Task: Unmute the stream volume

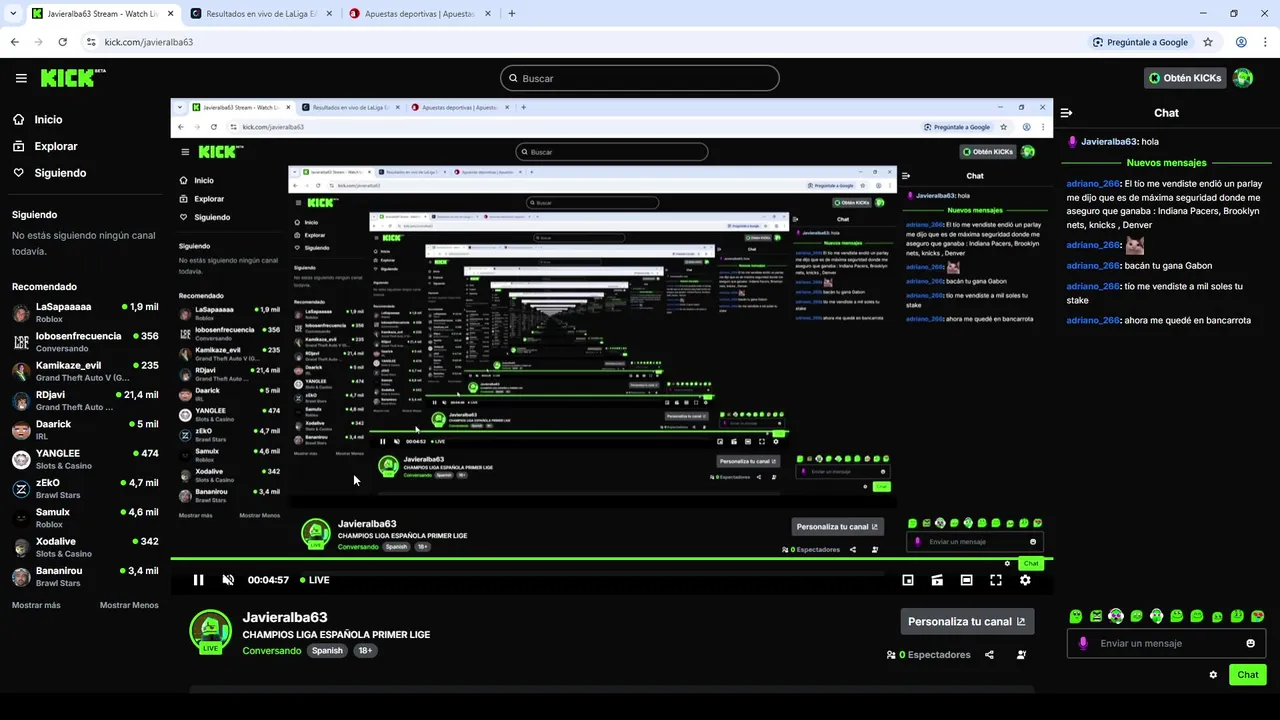Action: coord(228,580)
